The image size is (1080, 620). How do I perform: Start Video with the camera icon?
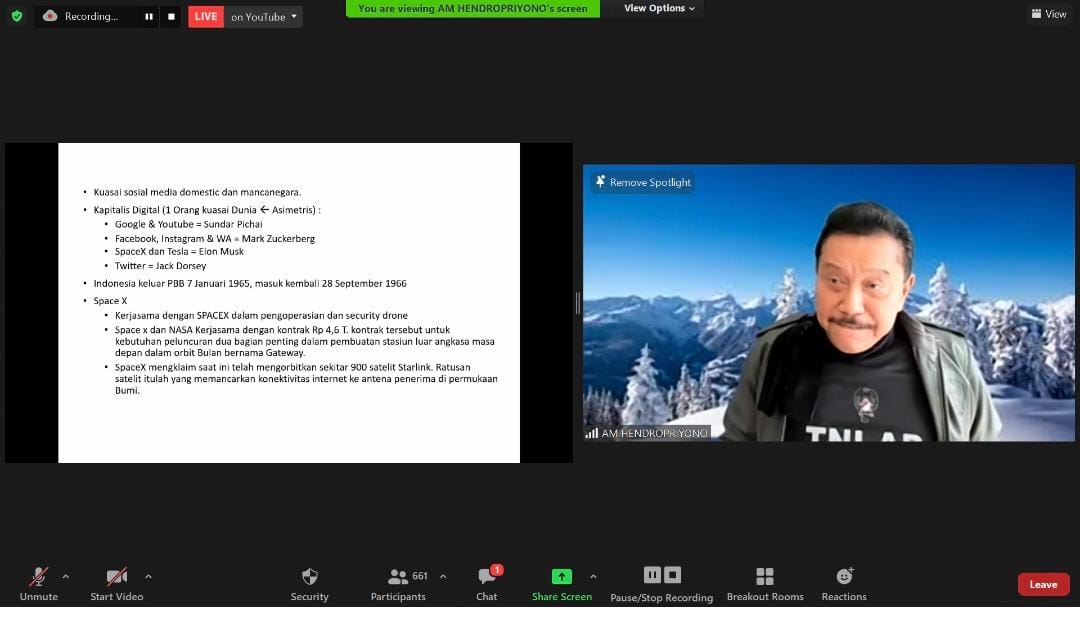coord(117,583)
